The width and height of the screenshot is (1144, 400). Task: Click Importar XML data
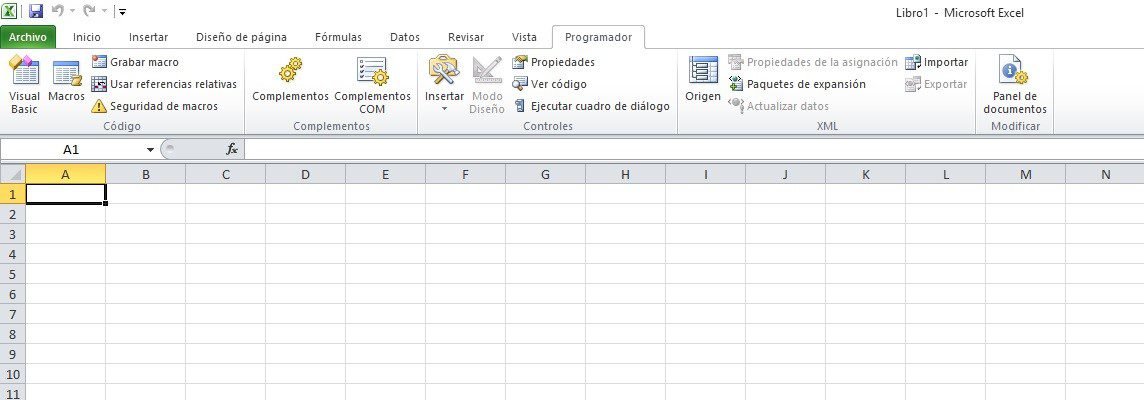tap(937, 62)
